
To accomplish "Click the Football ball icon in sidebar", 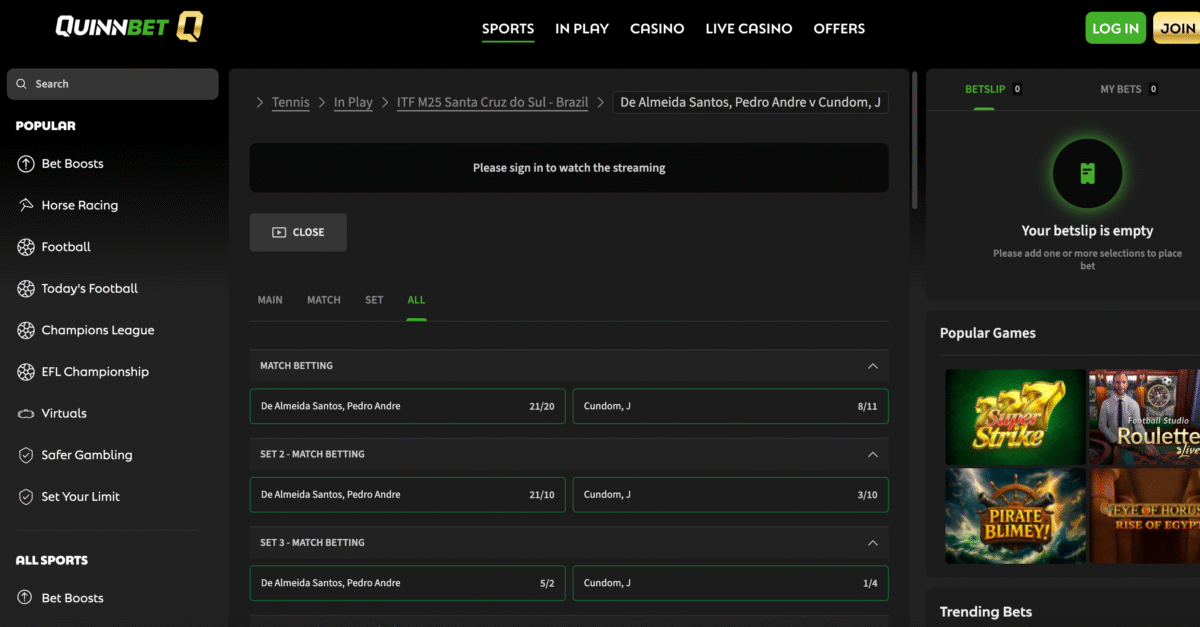I will point(26,247).
